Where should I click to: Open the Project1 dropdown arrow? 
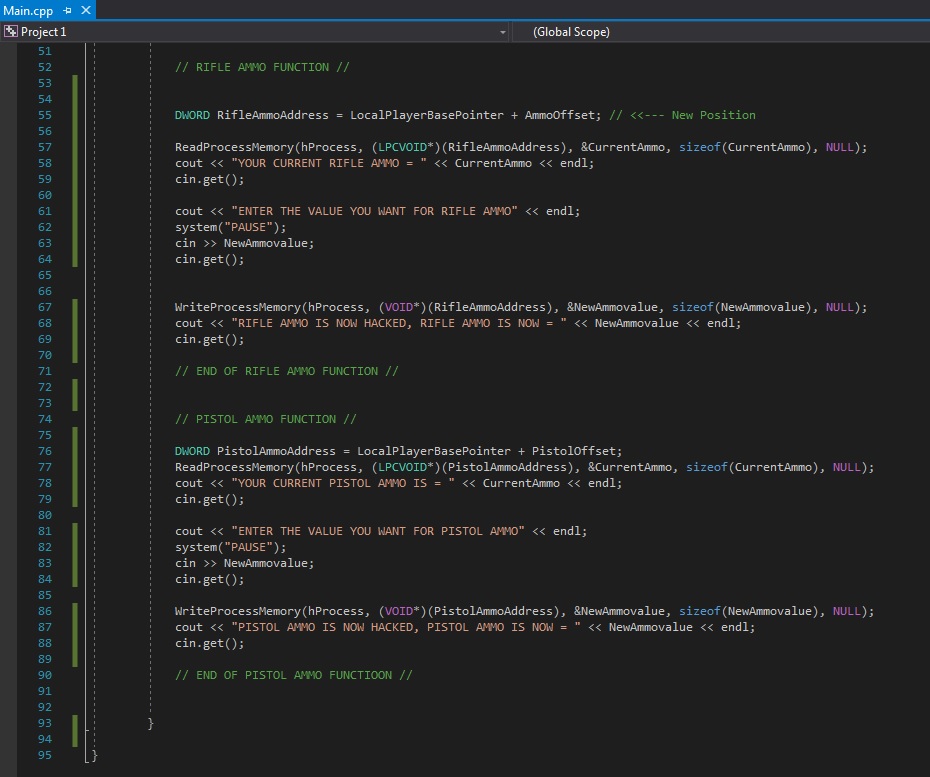coord(502,32)
